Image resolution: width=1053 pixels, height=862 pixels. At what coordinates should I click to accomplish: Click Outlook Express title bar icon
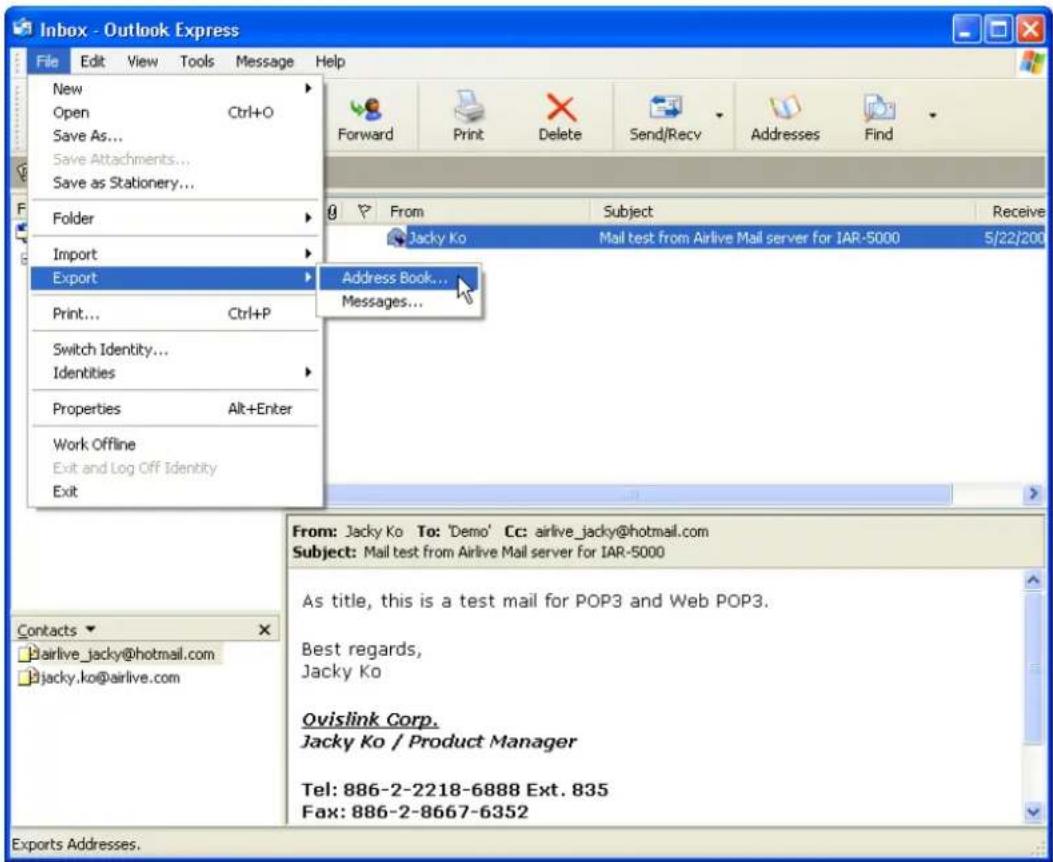coord(25,30)
